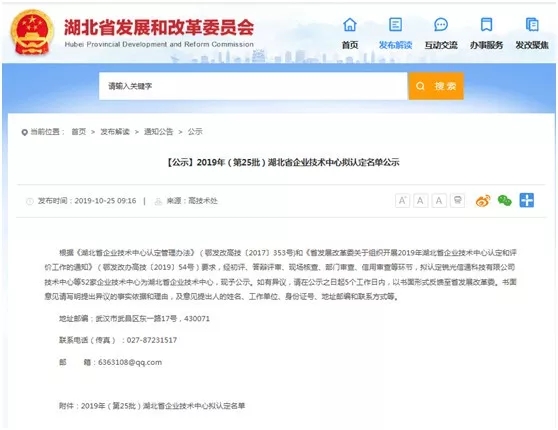558x430 pixels.
Task: Open the 发布解读 document icon
Action: click(395, 25)
